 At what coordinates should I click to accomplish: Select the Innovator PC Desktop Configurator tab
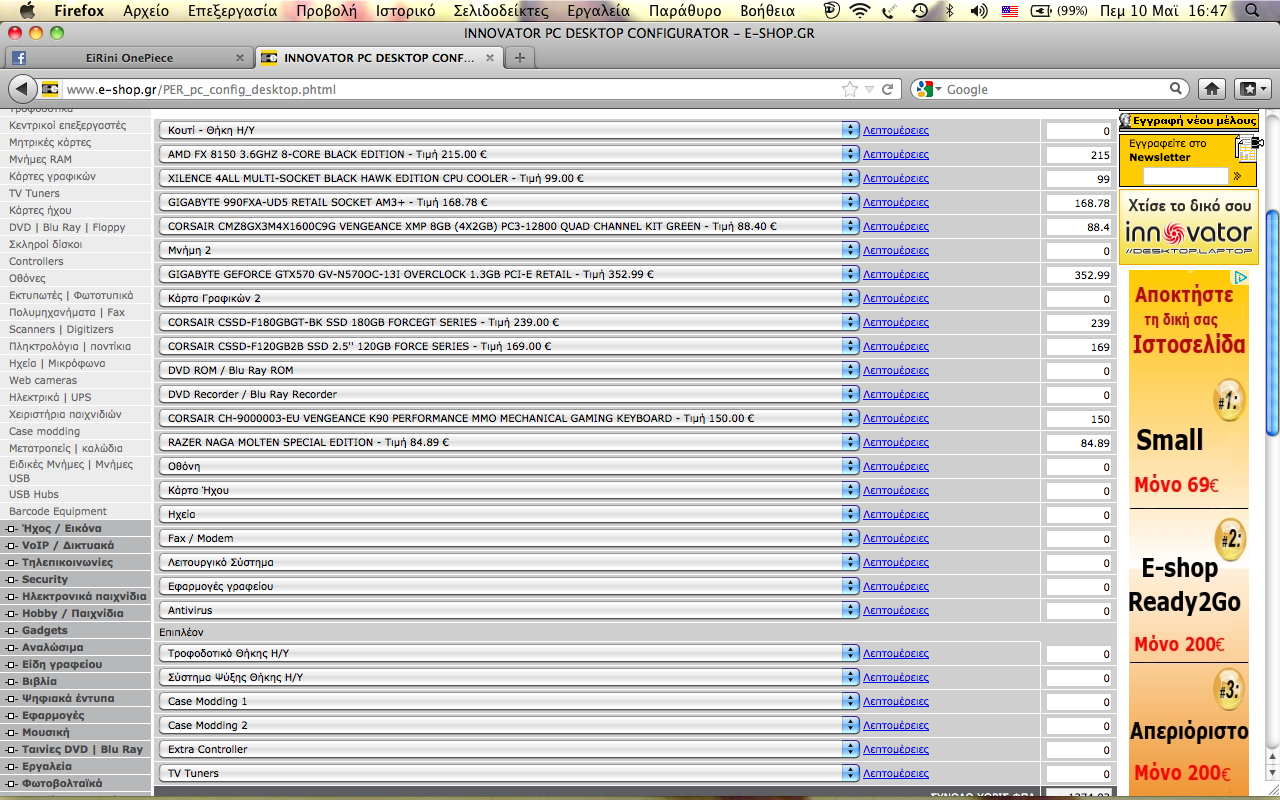point(378,58)
